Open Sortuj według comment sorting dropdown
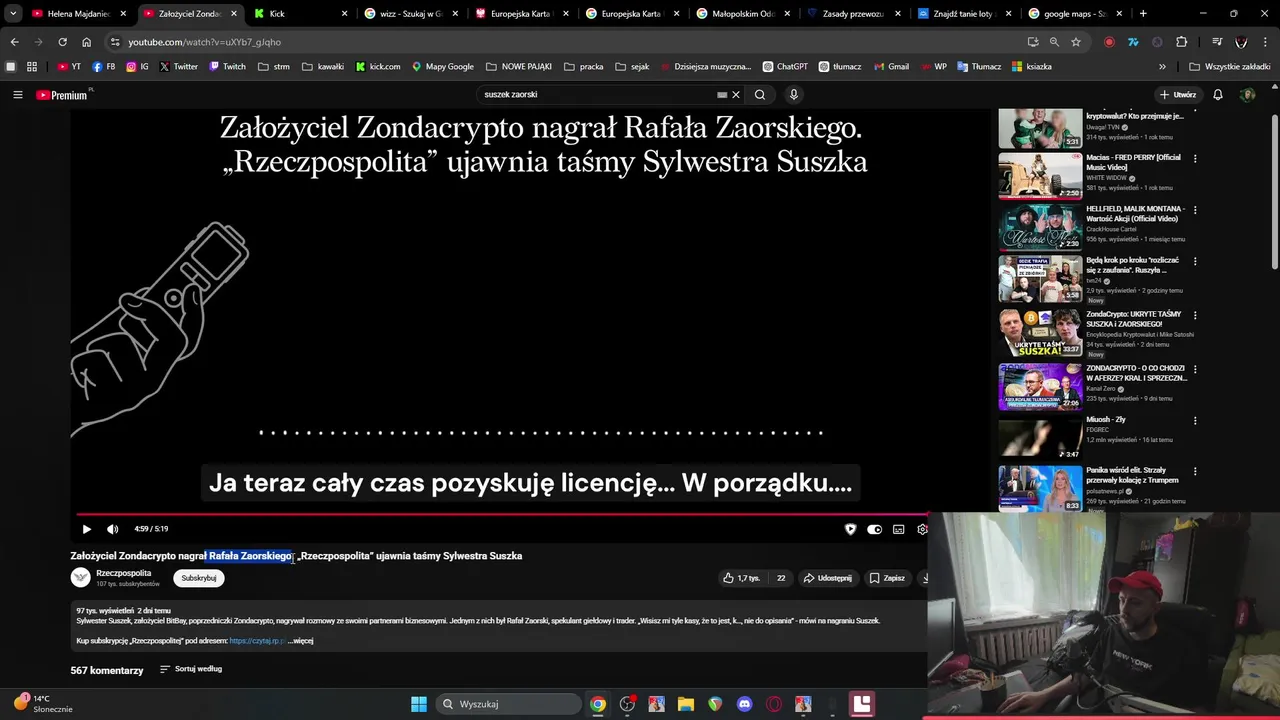The height and width of the screenshot is (720, 1280). point(191,669)
